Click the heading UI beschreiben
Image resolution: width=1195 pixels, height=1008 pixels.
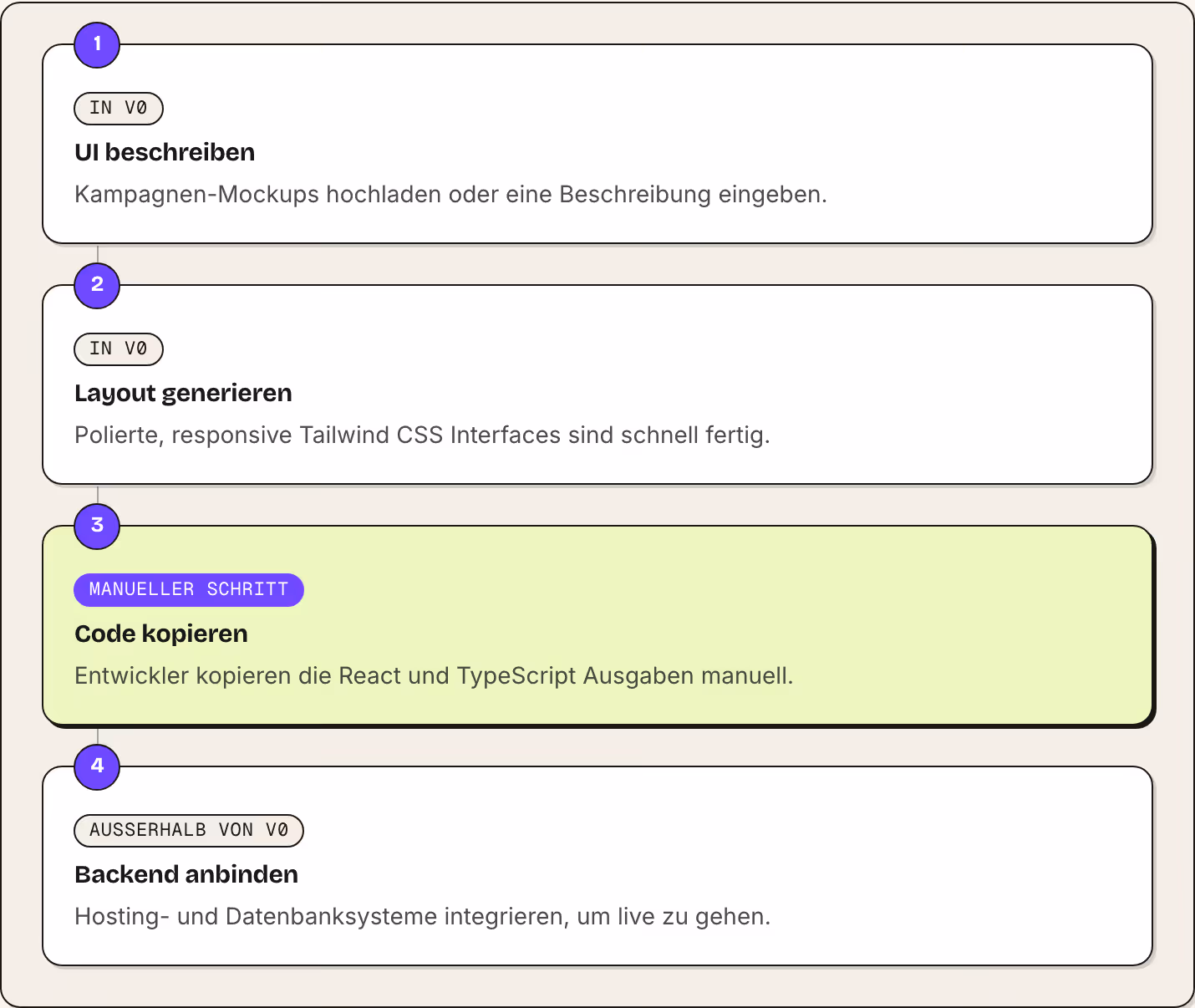click(165, 152)
